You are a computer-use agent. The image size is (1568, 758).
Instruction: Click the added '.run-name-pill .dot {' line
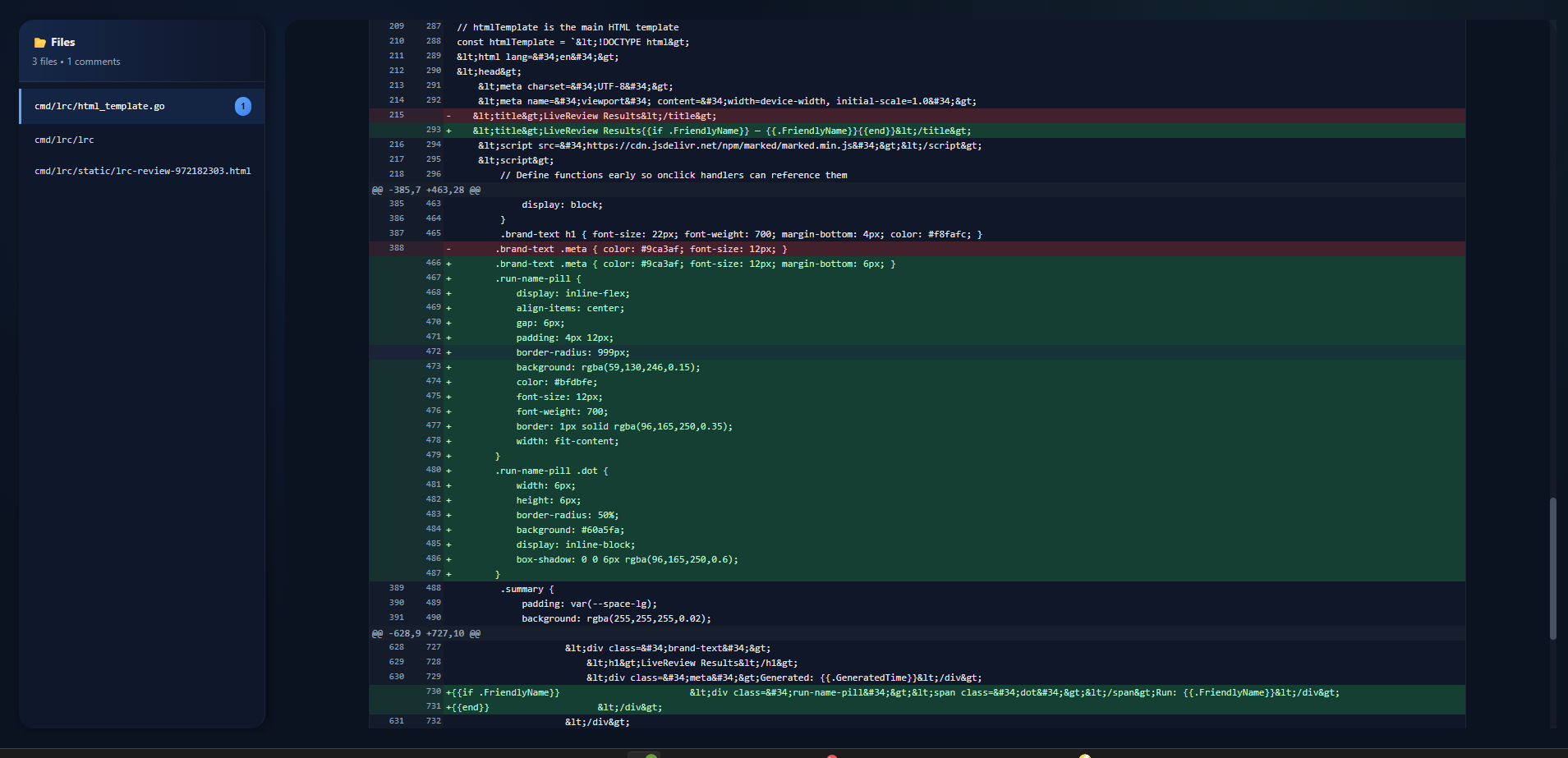tap(551, 471)
